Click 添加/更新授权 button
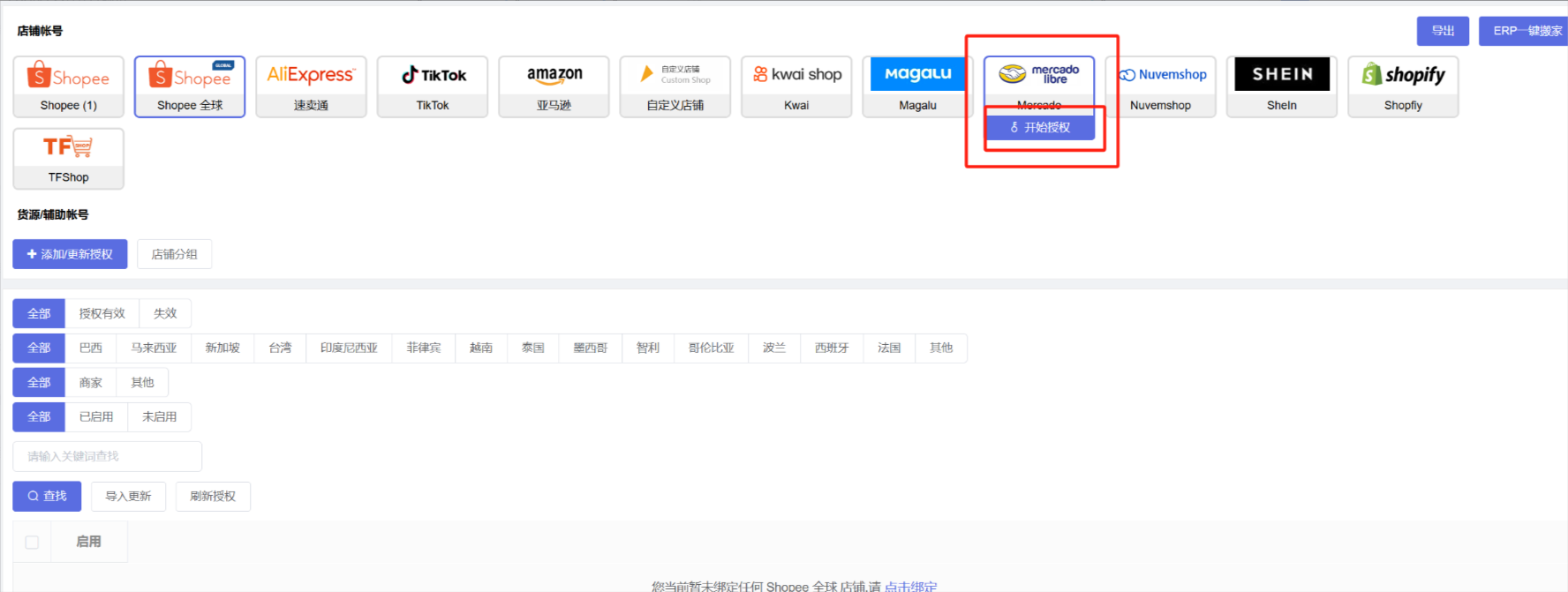 coord(70,254)
